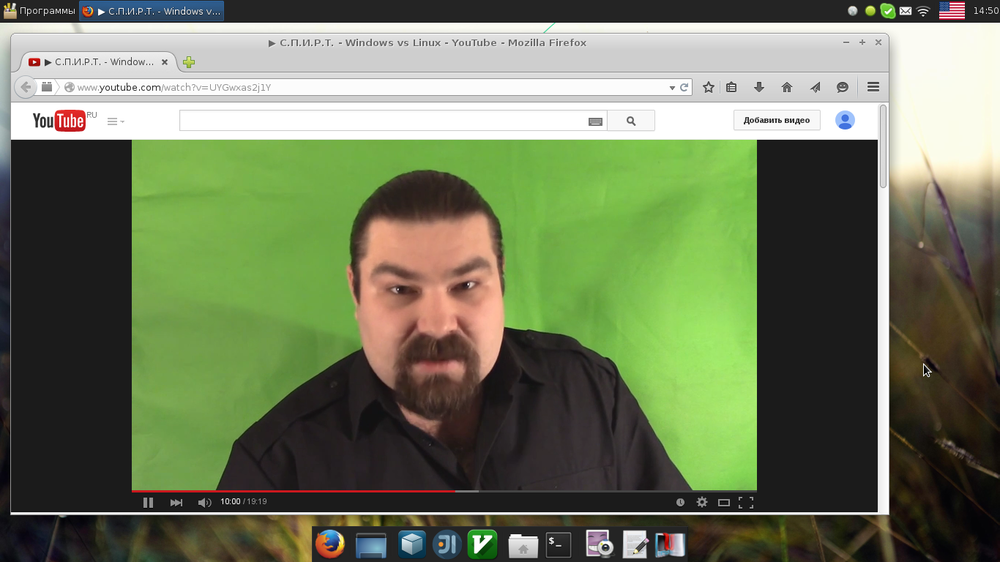
Task: Expand the YouTube guide menu
Action: click(115, 121)
